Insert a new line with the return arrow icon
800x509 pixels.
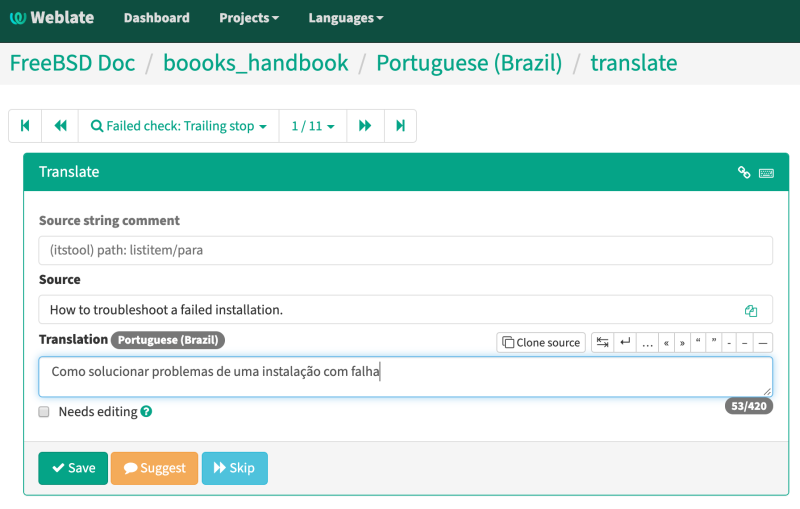[x=625, y=343]
